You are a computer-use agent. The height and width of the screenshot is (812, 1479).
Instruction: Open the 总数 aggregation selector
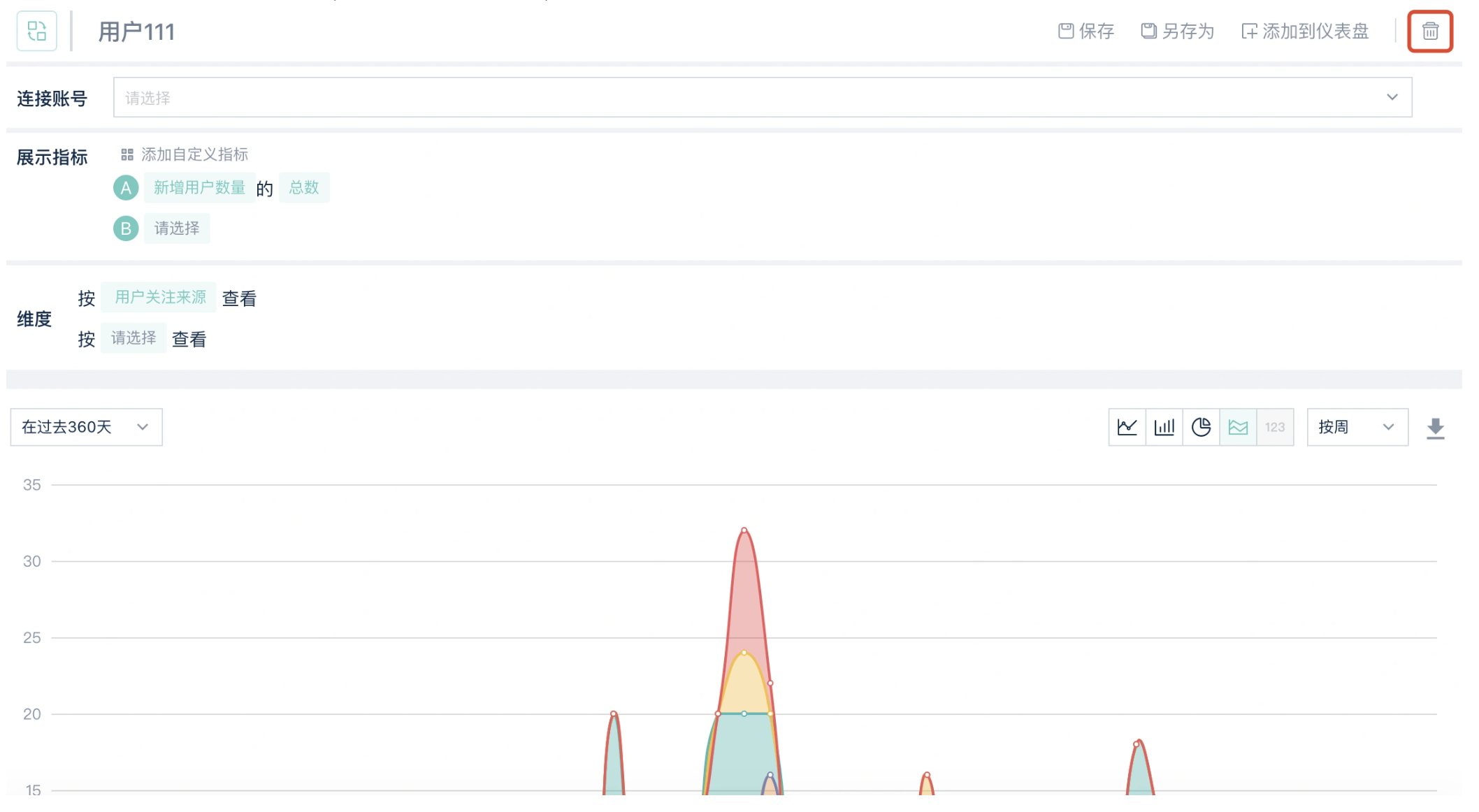(x=303, y=187)
